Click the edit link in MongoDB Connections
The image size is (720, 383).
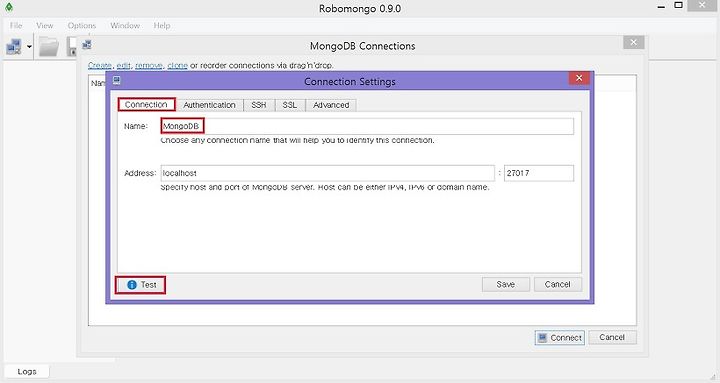point(123,65)
